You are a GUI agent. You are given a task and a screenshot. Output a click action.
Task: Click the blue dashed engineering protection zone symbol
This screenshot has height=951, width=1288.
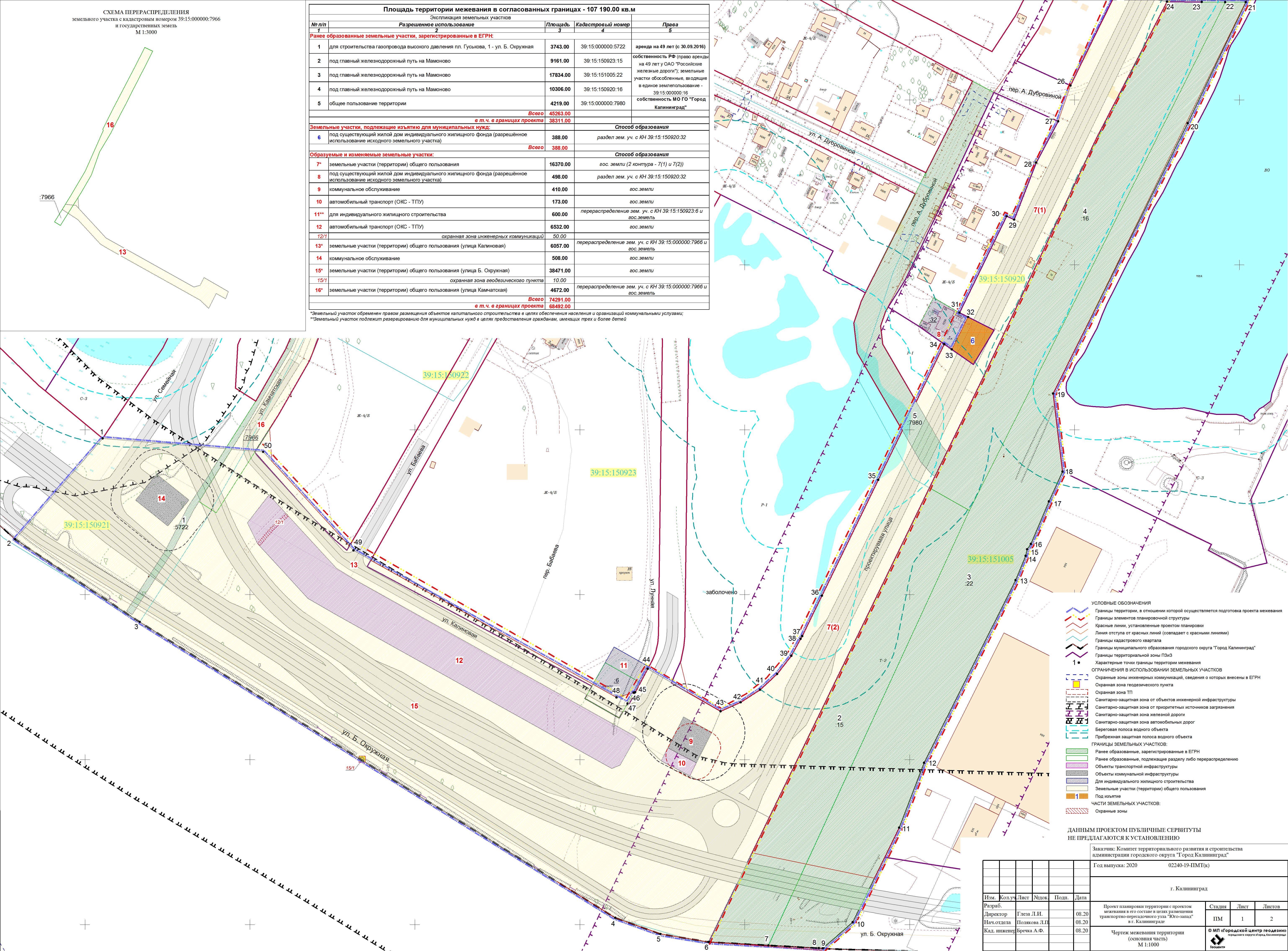(1076, 677)
